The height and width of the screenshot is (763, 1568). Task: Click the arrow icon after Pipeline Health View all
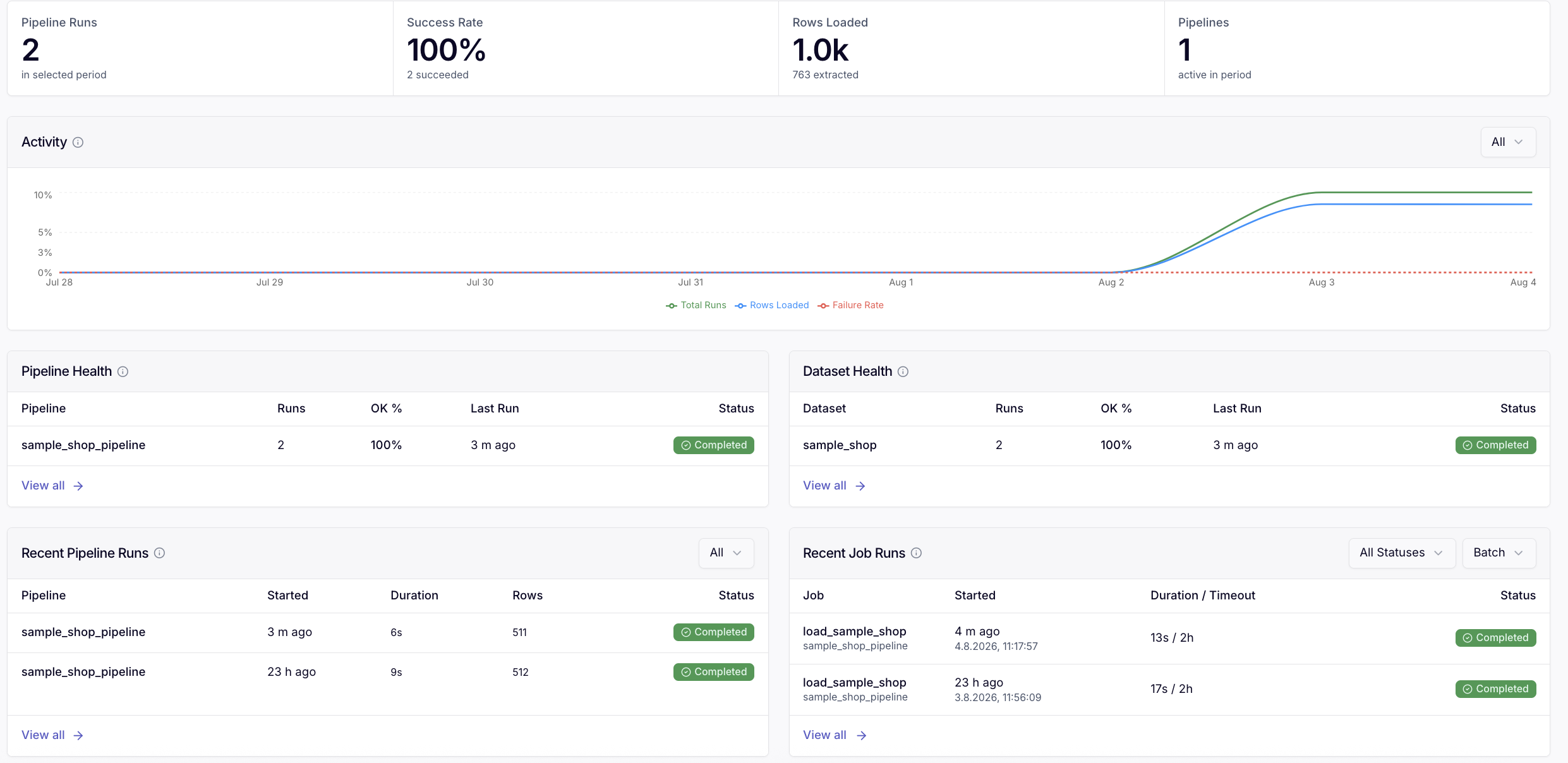click(x=78, y=486)
